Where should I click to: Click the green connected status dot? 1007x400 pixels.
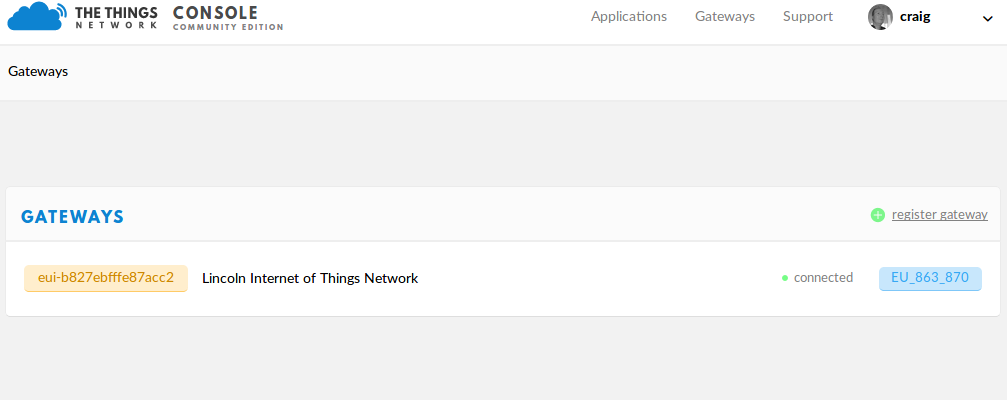(x=785, y=278)
